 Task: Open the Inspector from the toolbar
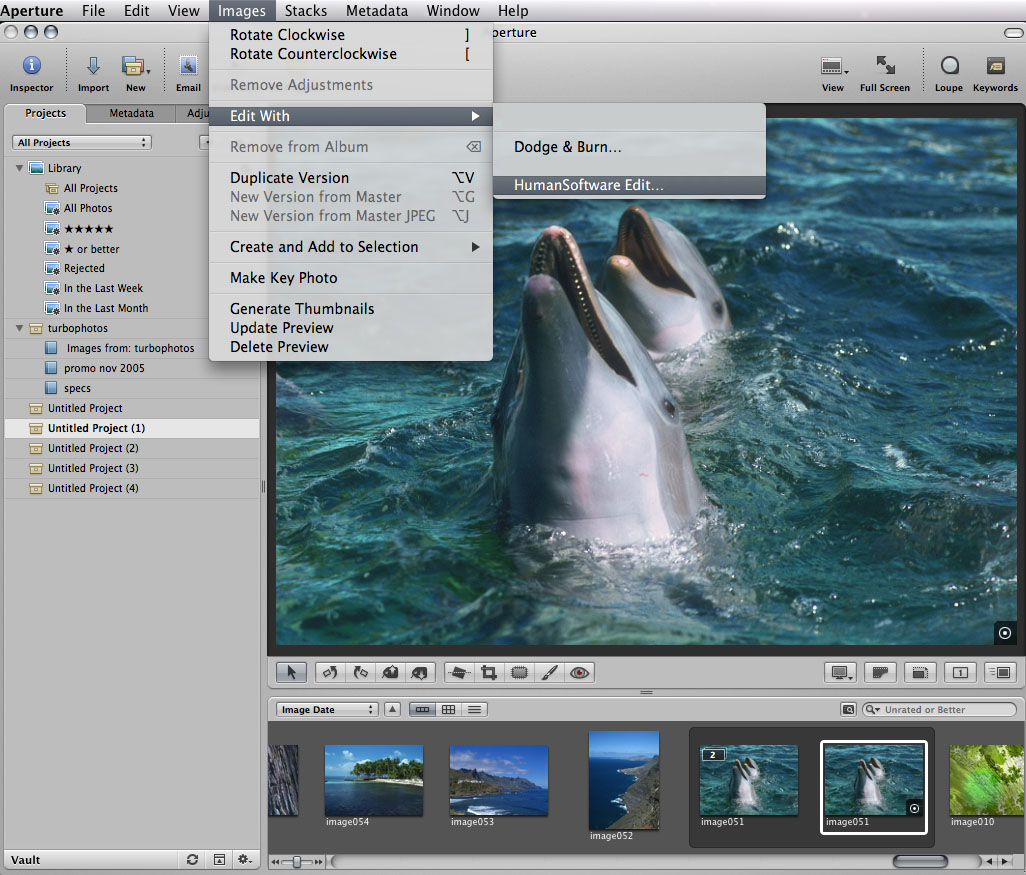pyautogui.click(x=31, y=67)
